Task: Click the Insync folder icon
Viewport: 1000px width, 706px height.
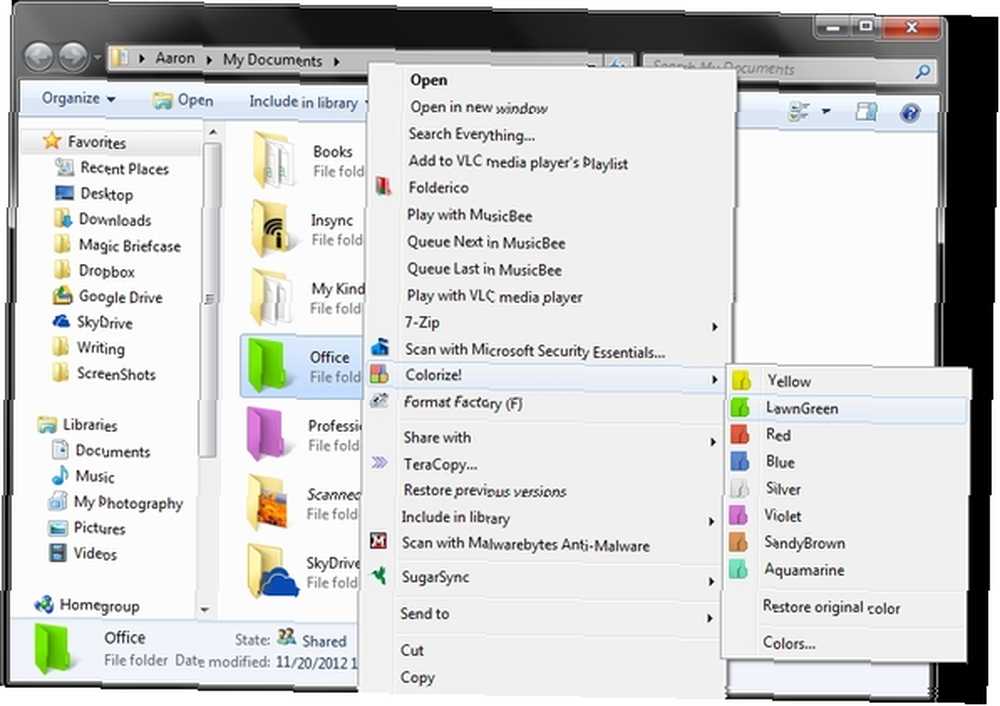Action: (273, 228)
